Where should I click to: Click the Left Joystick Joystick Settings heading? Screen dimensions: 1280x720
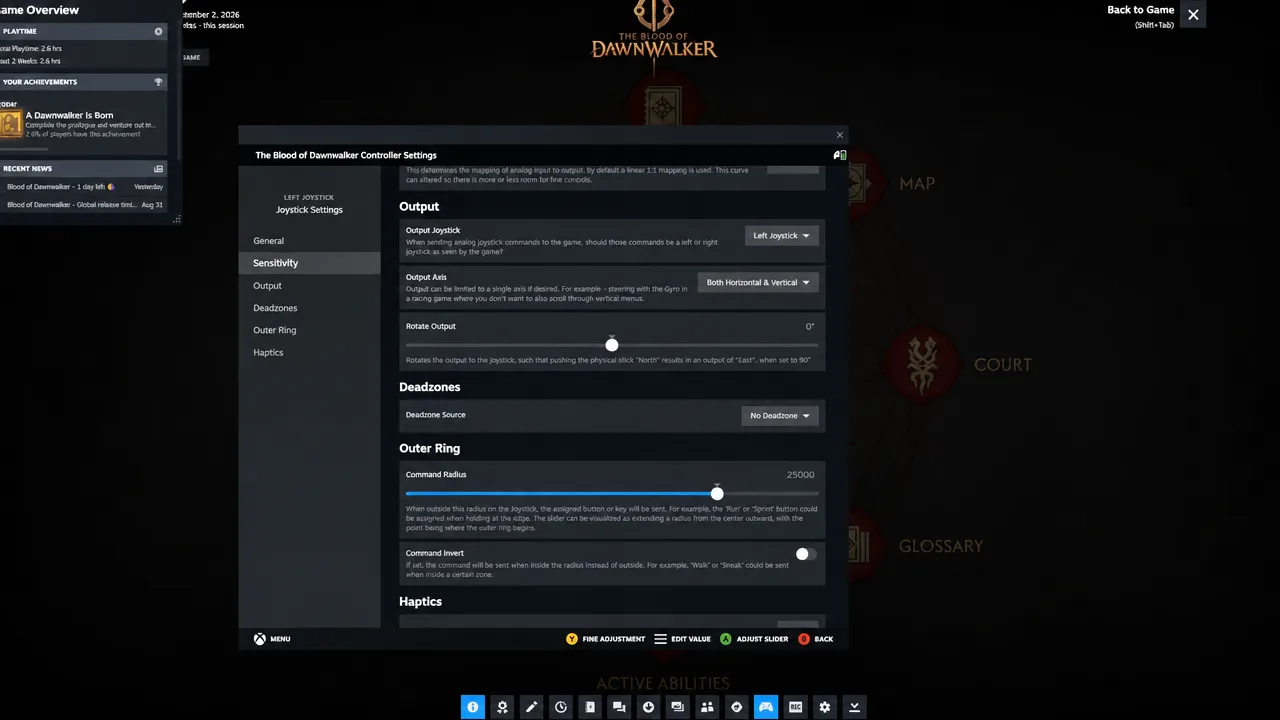click(309, 204)
